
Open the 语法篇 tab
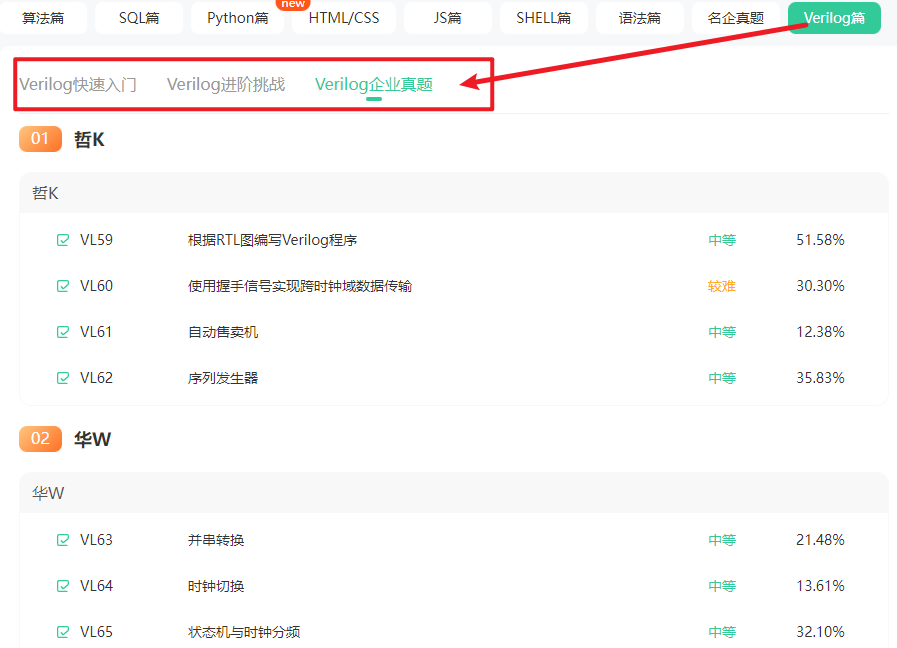pyautogui.click(x=640, y=18)
